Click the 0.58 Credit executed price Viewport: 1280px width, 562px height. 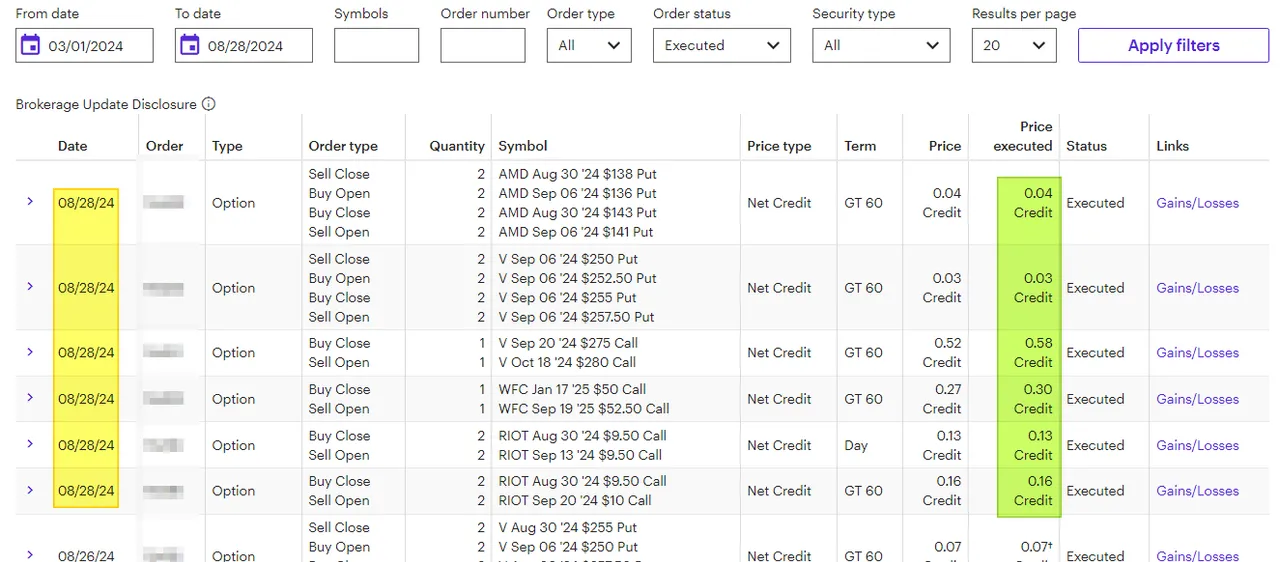click(1033, 352)
